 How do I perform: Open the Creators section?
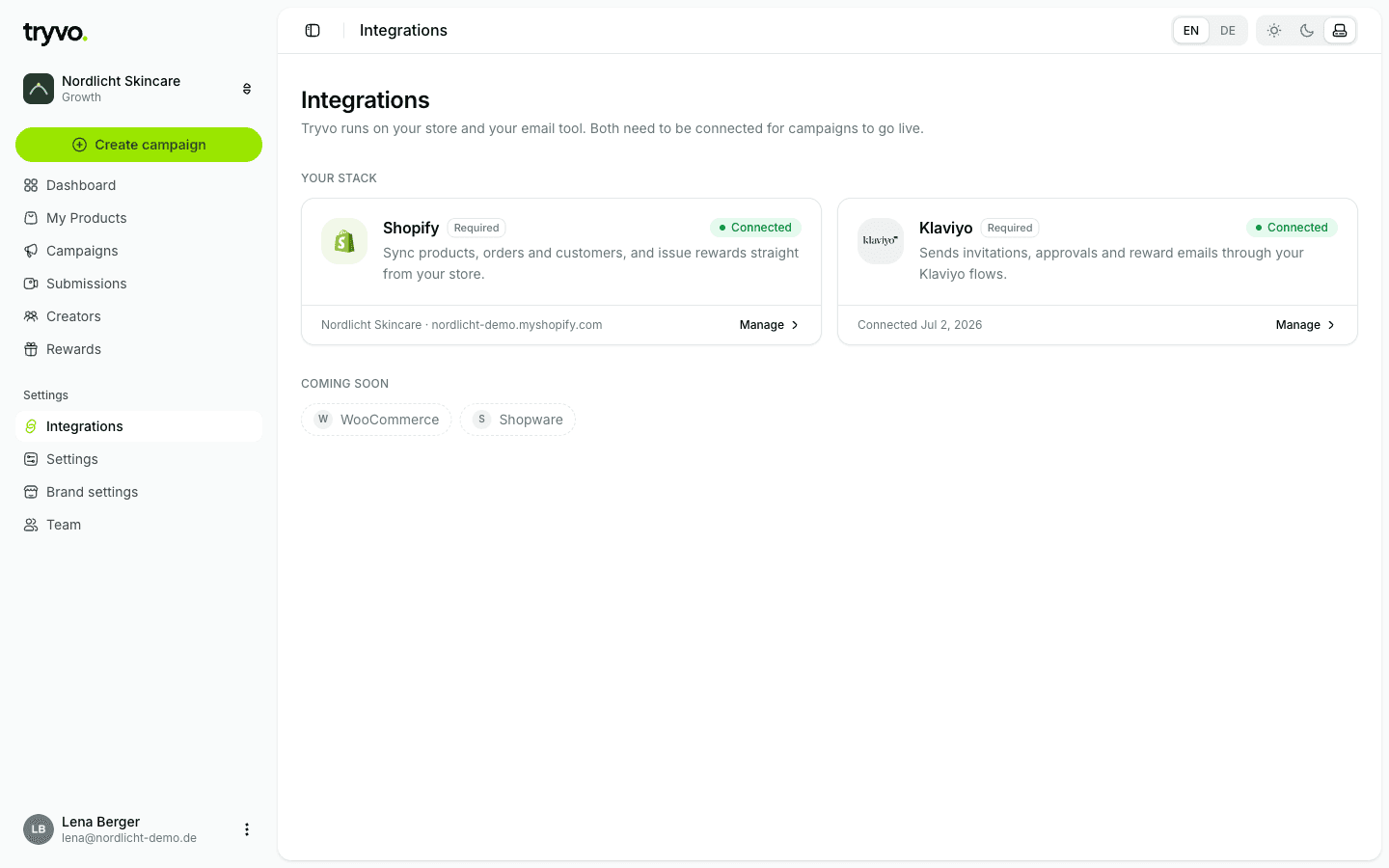click(139, 316)
